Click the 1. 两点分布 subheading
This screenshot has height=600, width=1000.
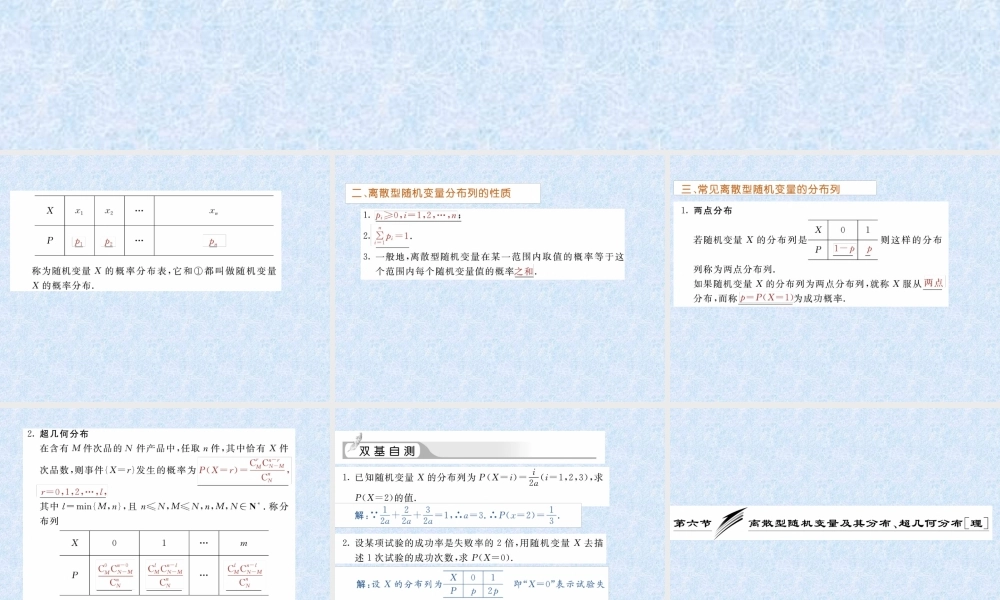coord(707,211)
